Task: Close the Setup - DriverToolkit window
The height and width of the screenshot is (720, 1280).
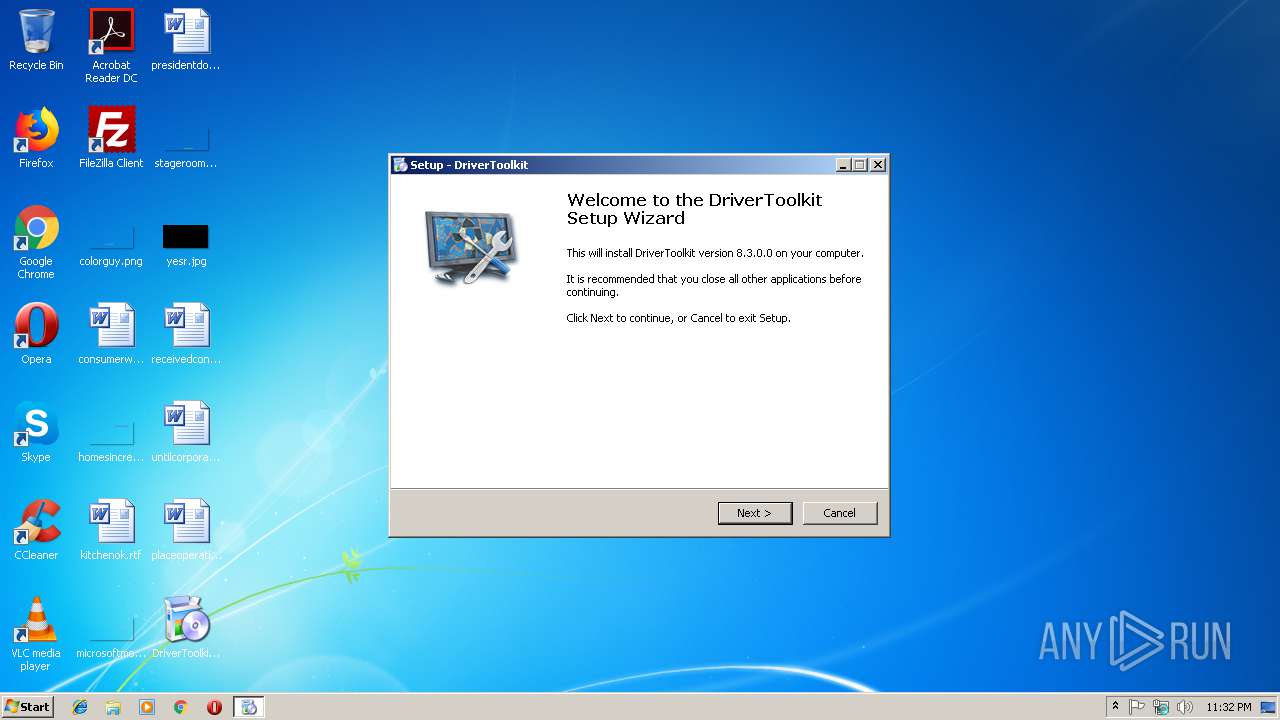Action: [878, 165]
